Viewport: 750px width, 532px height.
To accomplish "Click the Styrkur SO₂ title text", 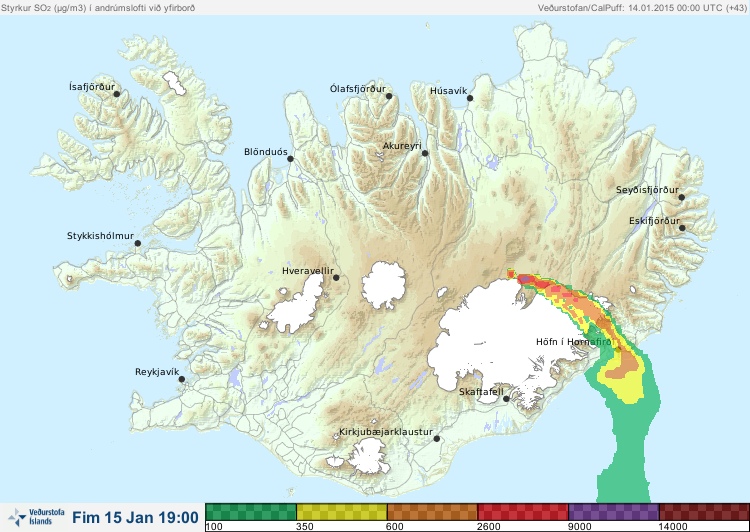I will point(98,8).
